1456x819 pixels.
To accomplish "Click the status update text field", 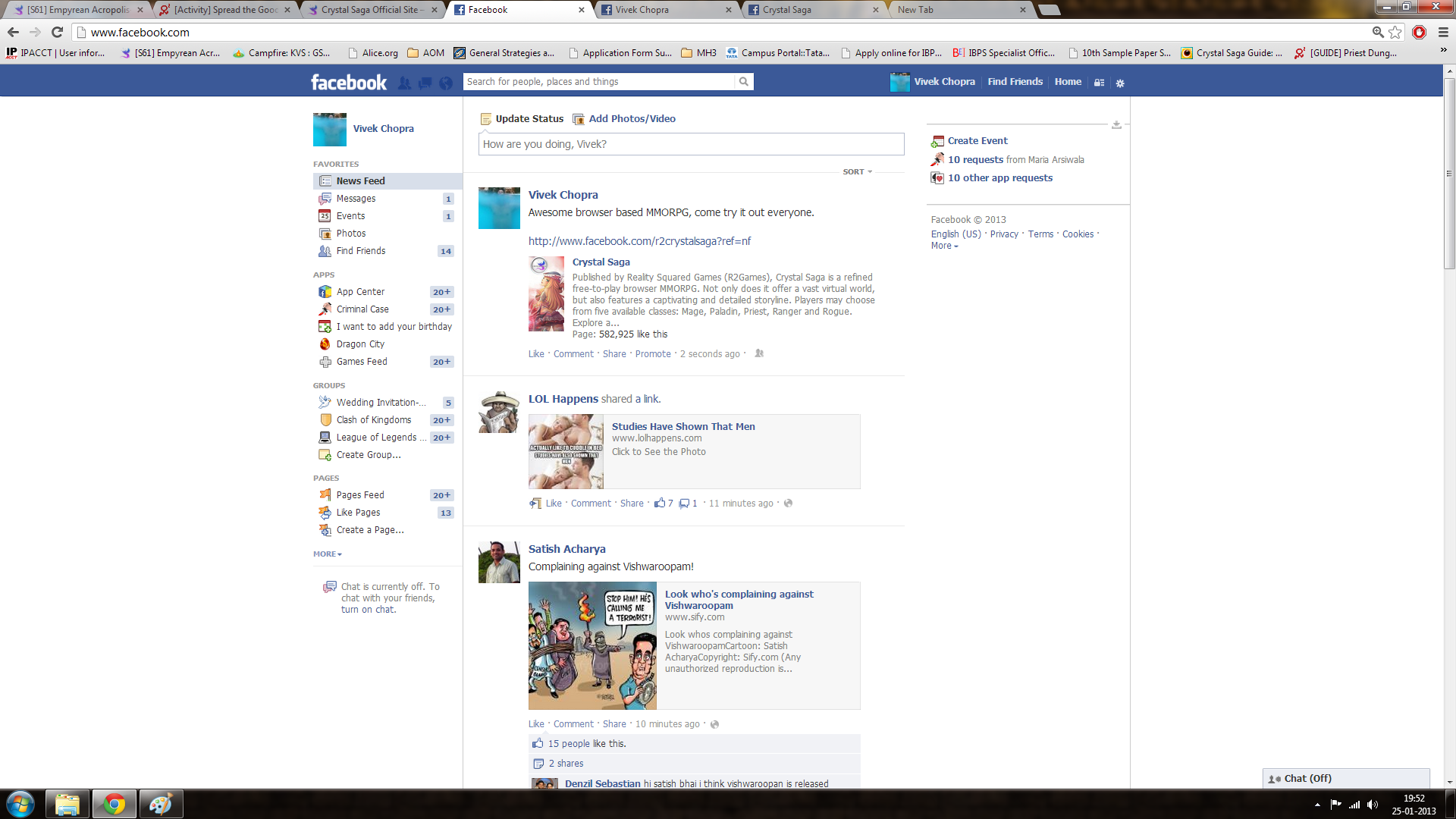I will [690, 144].
